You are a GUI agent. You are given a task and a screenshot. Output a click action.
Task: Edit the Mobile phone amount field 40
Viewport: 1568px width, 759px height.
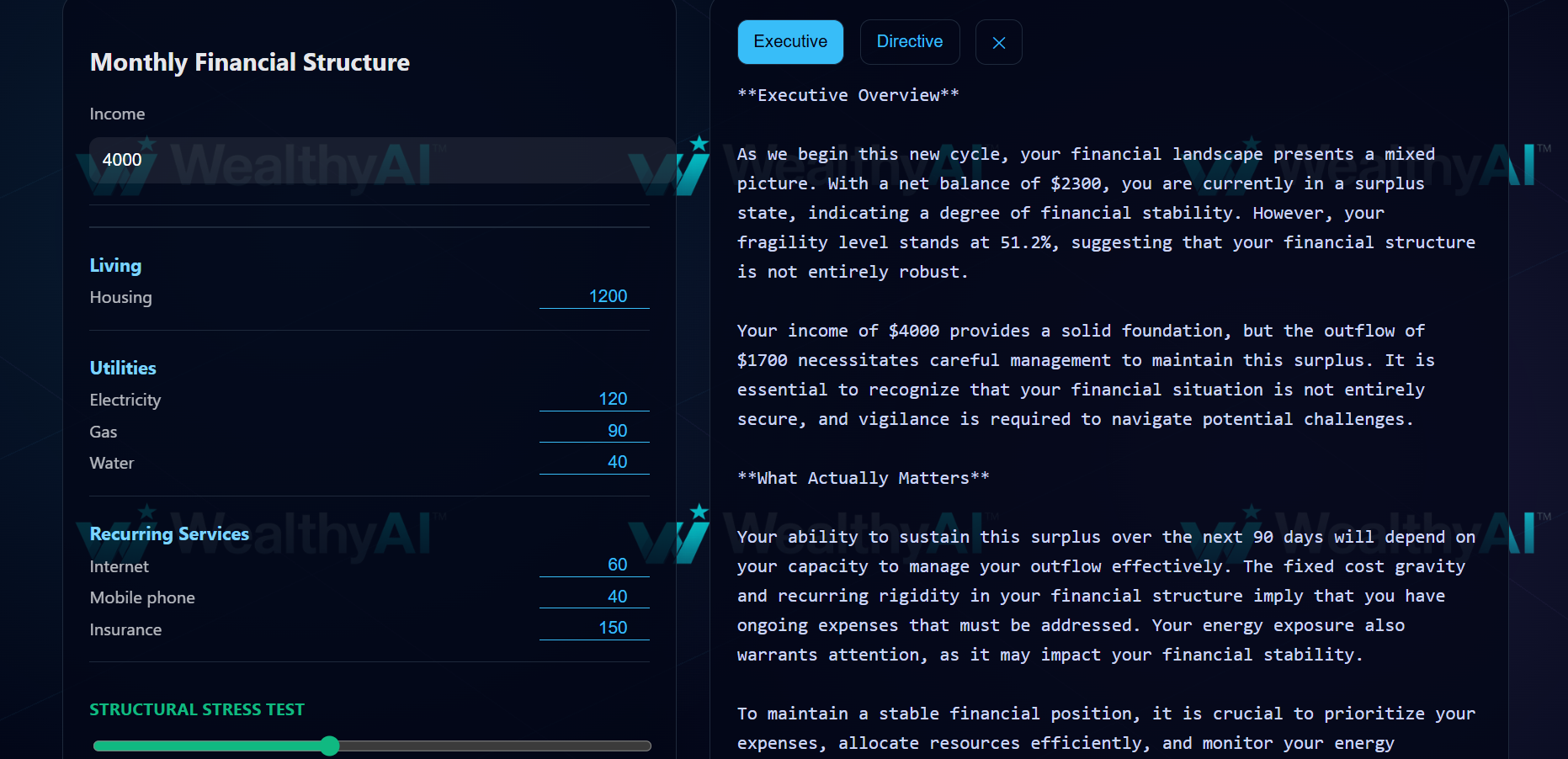click(594, 597)
